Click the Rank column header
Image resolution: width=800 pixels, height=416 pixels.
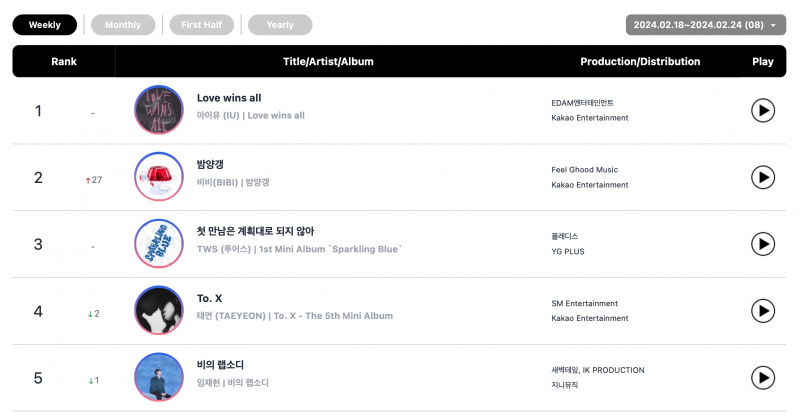(64, 61)
